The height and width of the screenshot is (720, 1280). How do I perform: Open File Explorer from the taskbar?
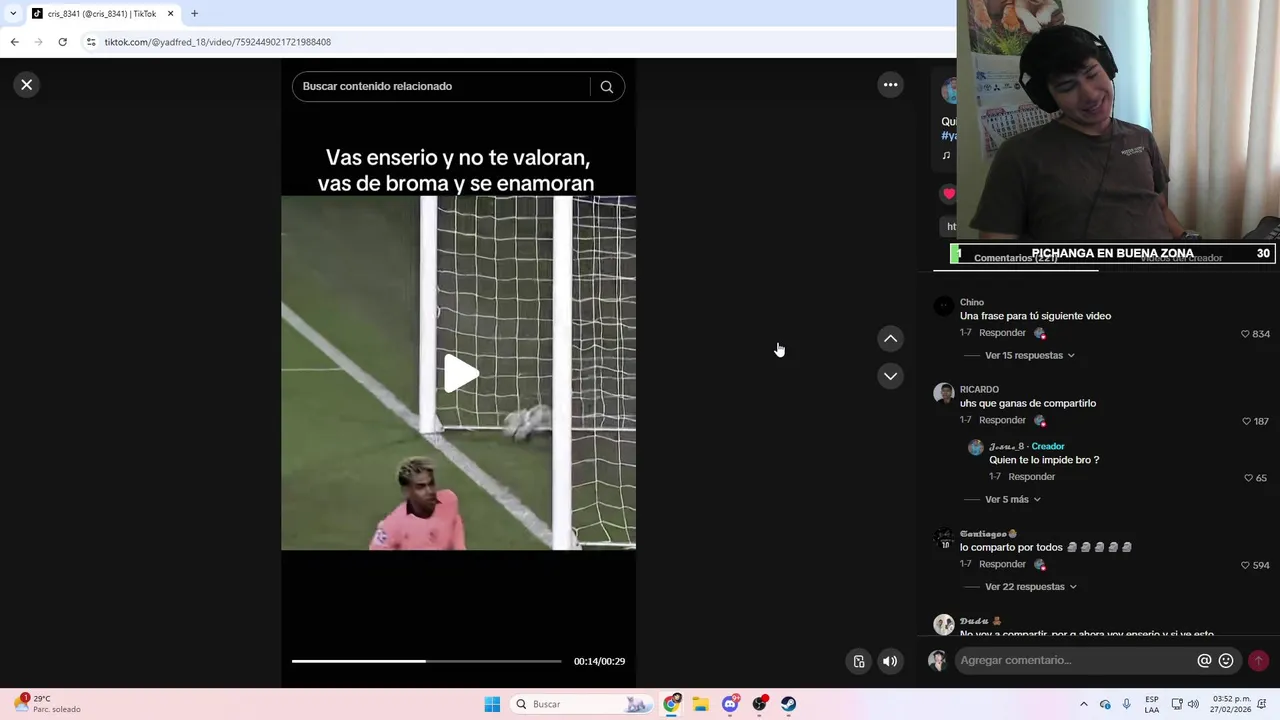tap(700, 704)
